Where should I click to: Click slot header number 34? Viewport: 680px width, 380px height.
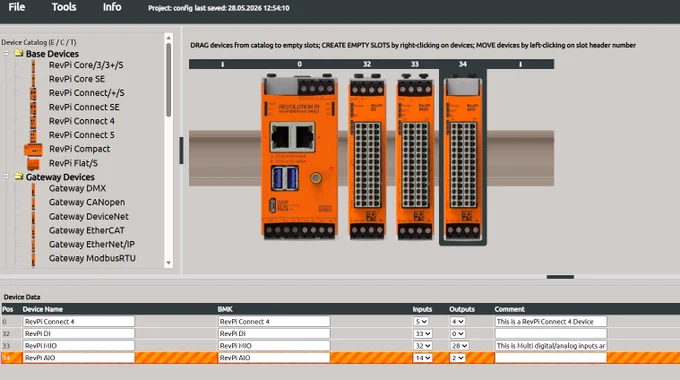point(463,64)
